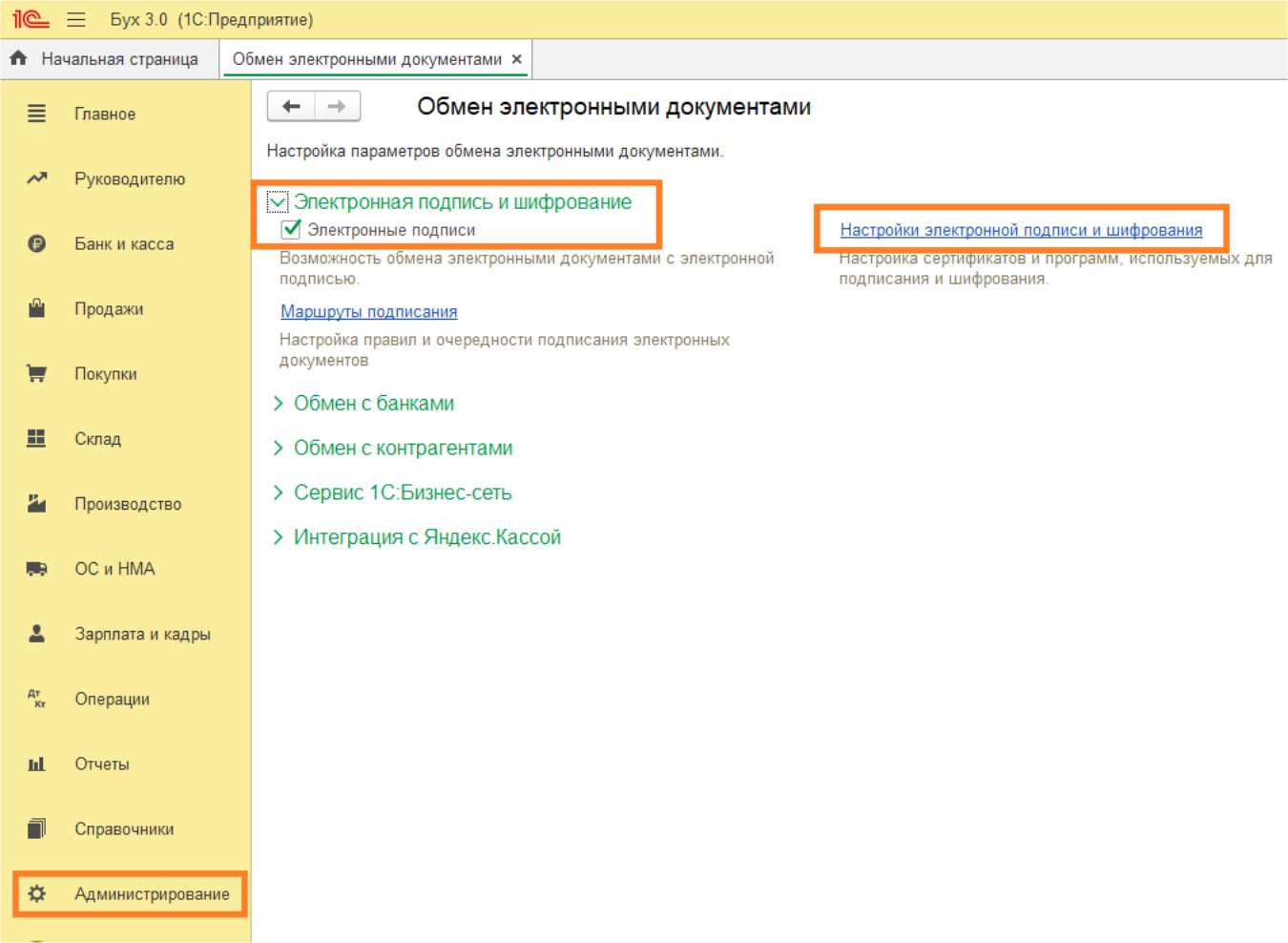Collapse Электронная подпись и шифрование section

point(278,201)
